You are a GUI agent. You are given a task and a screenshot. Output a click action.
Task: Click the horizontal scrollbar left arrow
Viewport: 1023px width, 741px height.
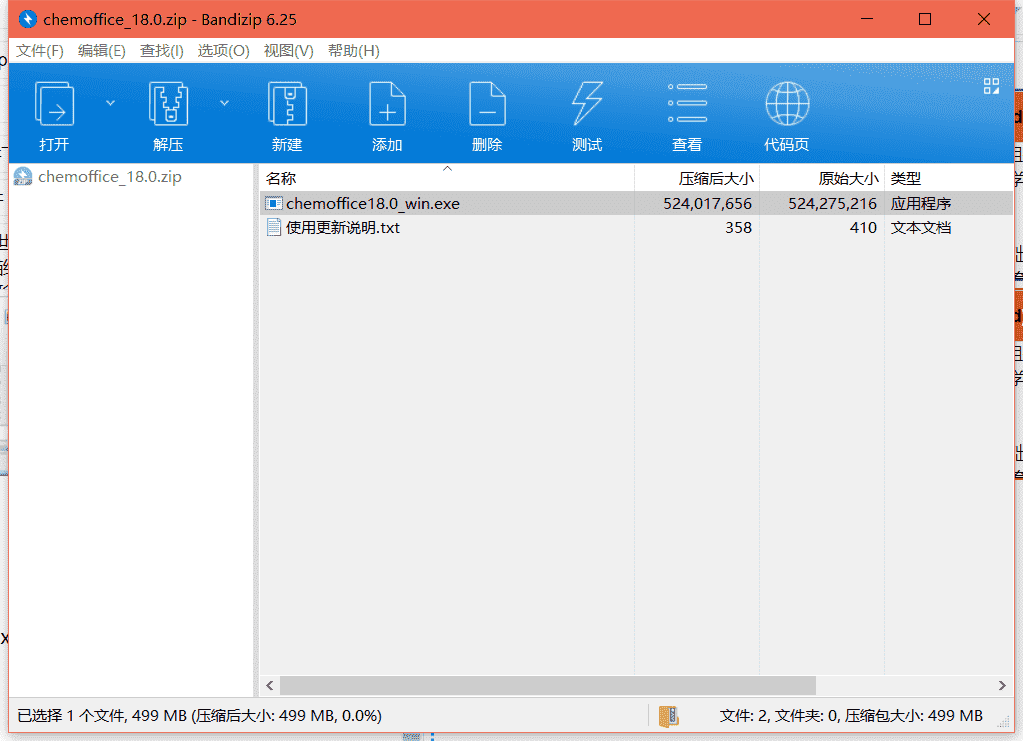pyautogui.click(x=269, y=686)
